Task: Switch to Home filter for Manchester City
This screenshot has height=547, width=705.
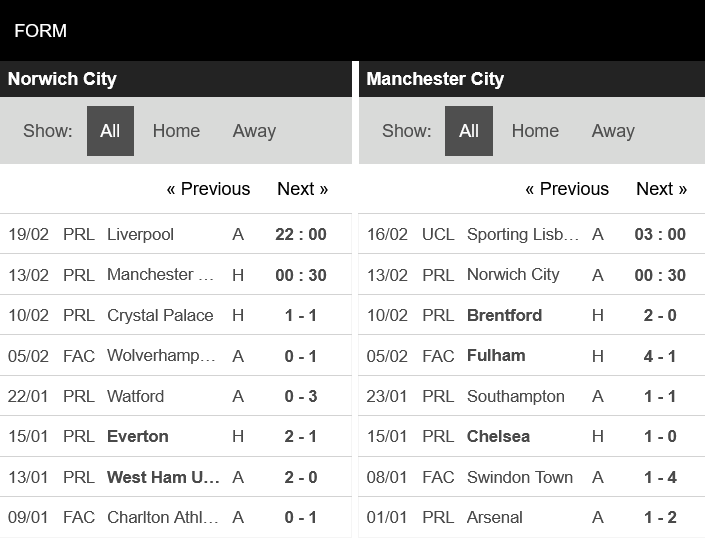Action: 535,131
